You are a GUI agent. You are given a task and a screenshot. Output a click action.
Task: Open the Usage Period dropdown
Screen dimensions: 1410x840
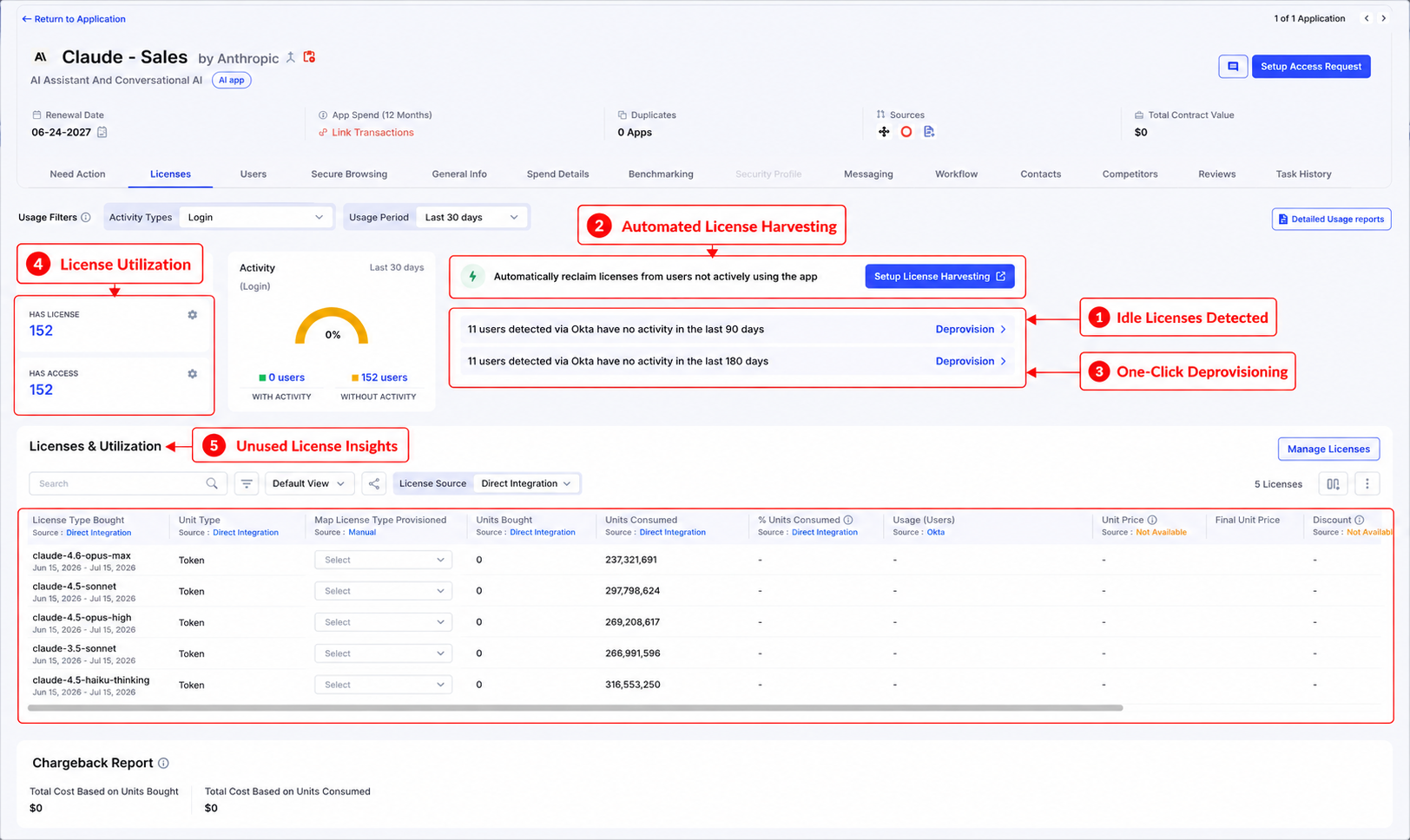click(x=471, y=218)
